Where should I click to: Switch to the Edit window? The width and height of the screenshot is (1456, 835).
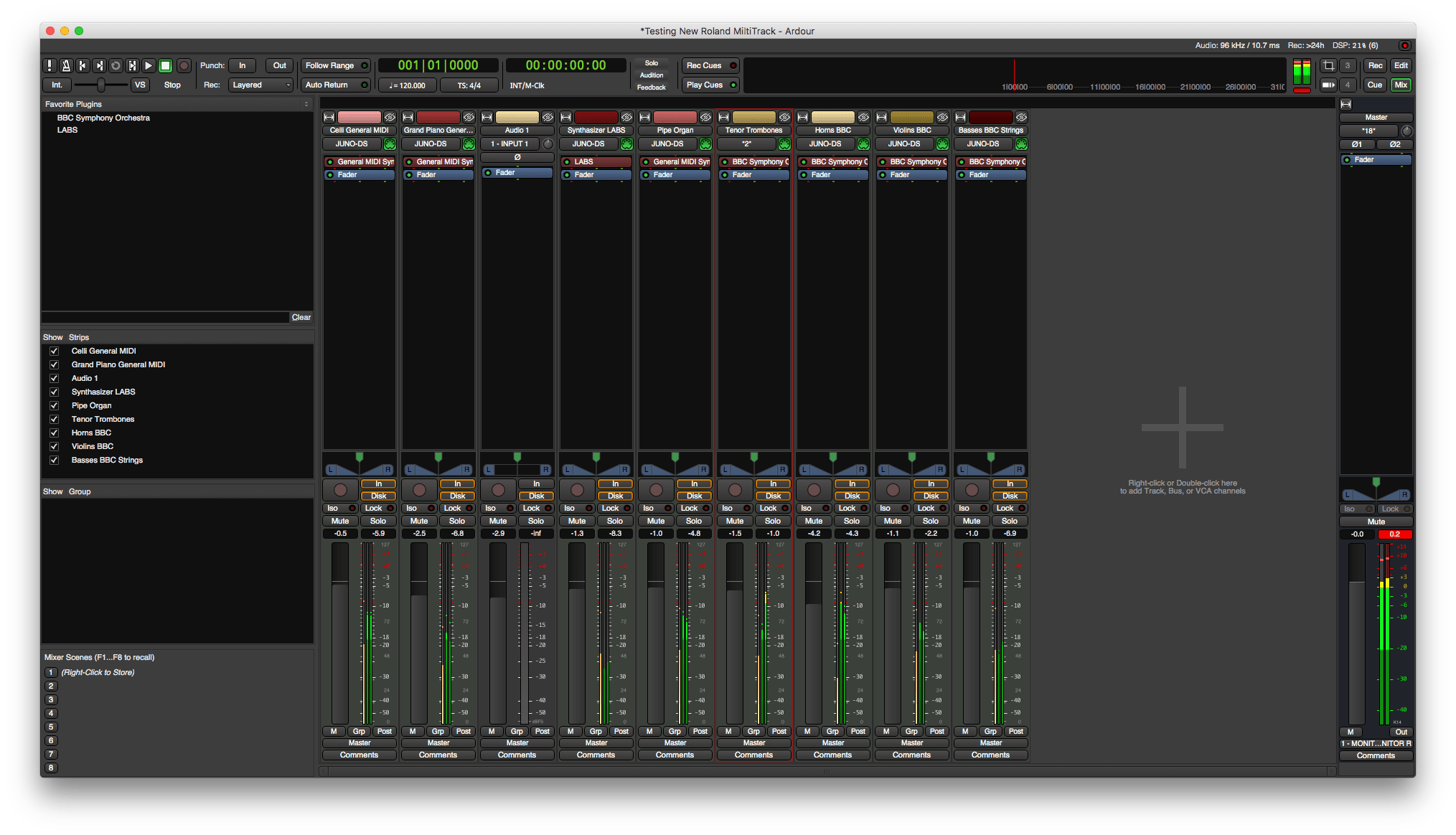click(1400, 65)
